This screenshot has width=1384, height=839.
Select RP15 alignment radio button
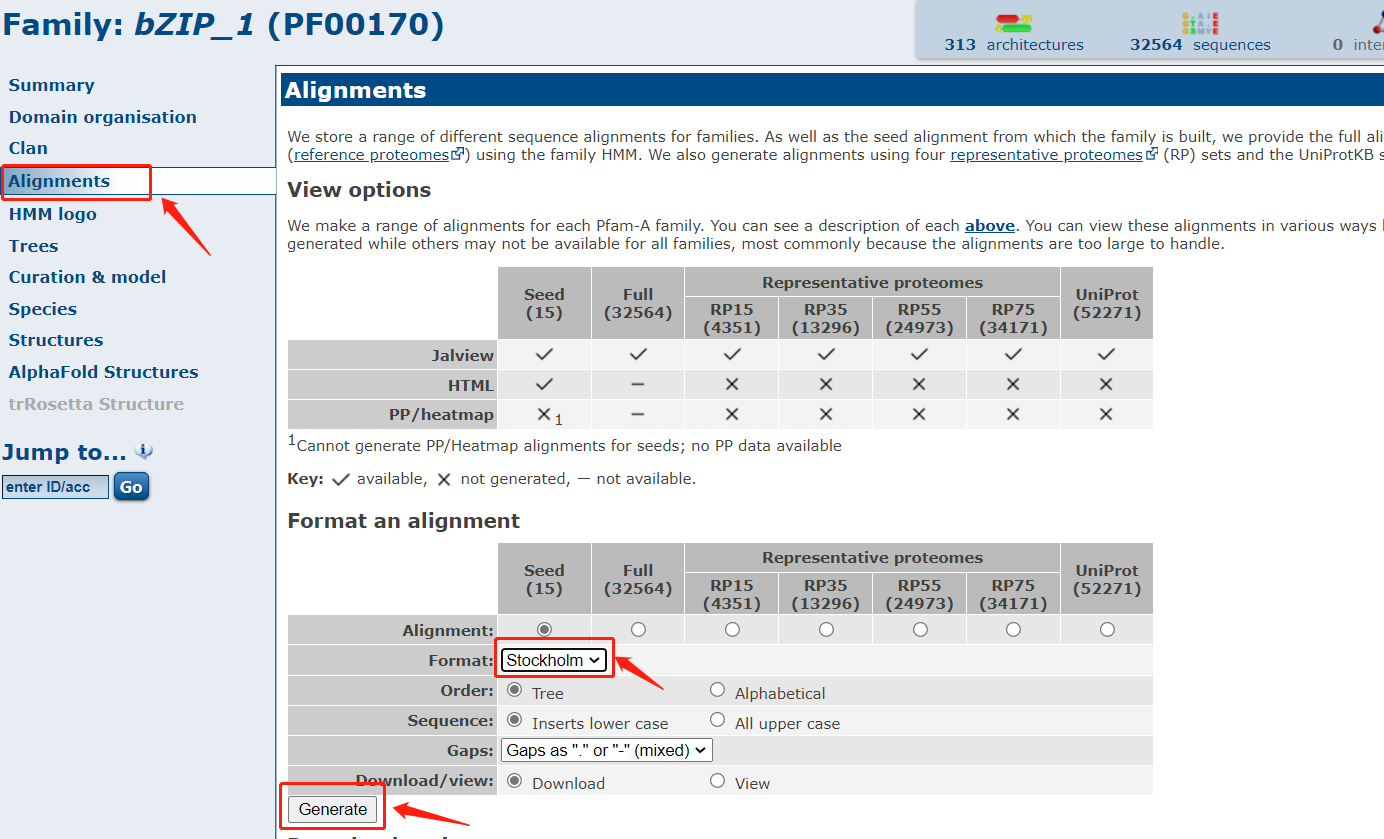pos(732,629)
